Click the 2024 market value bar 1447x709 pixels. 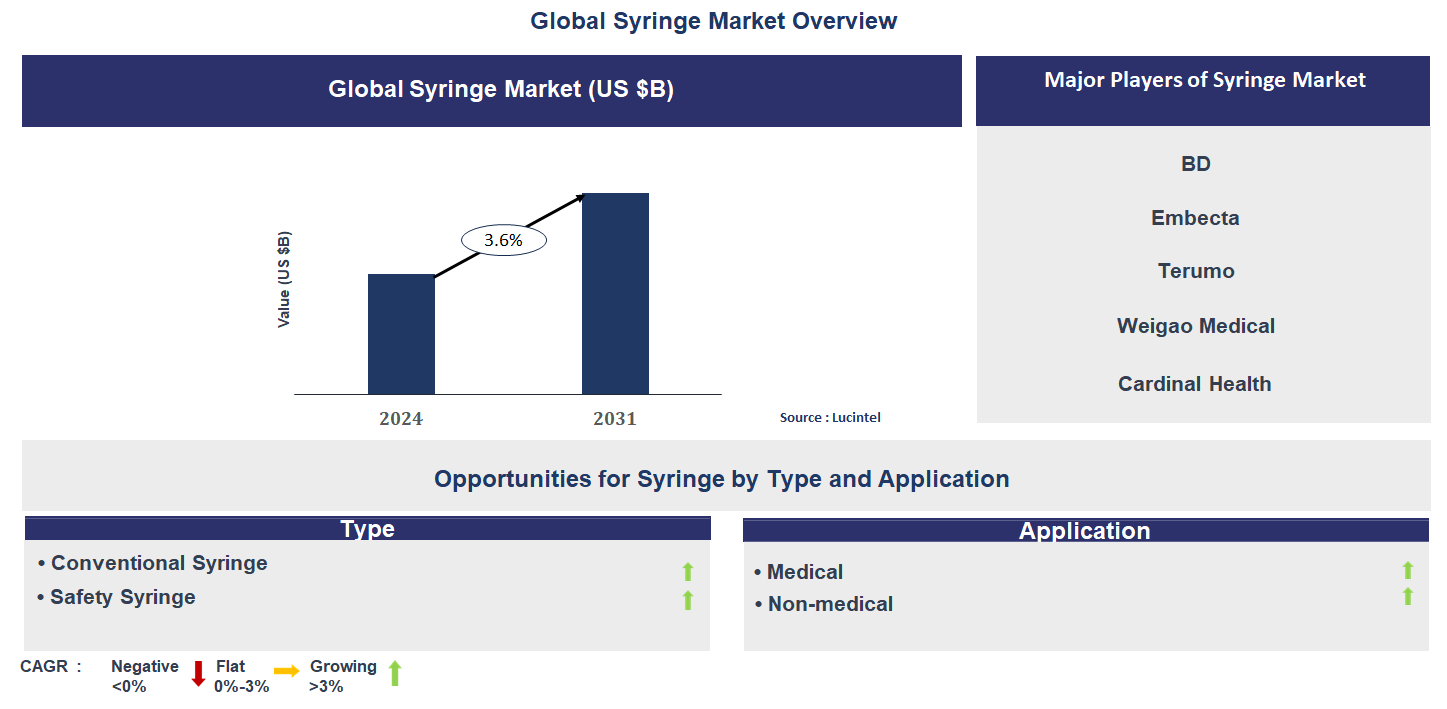401,333
